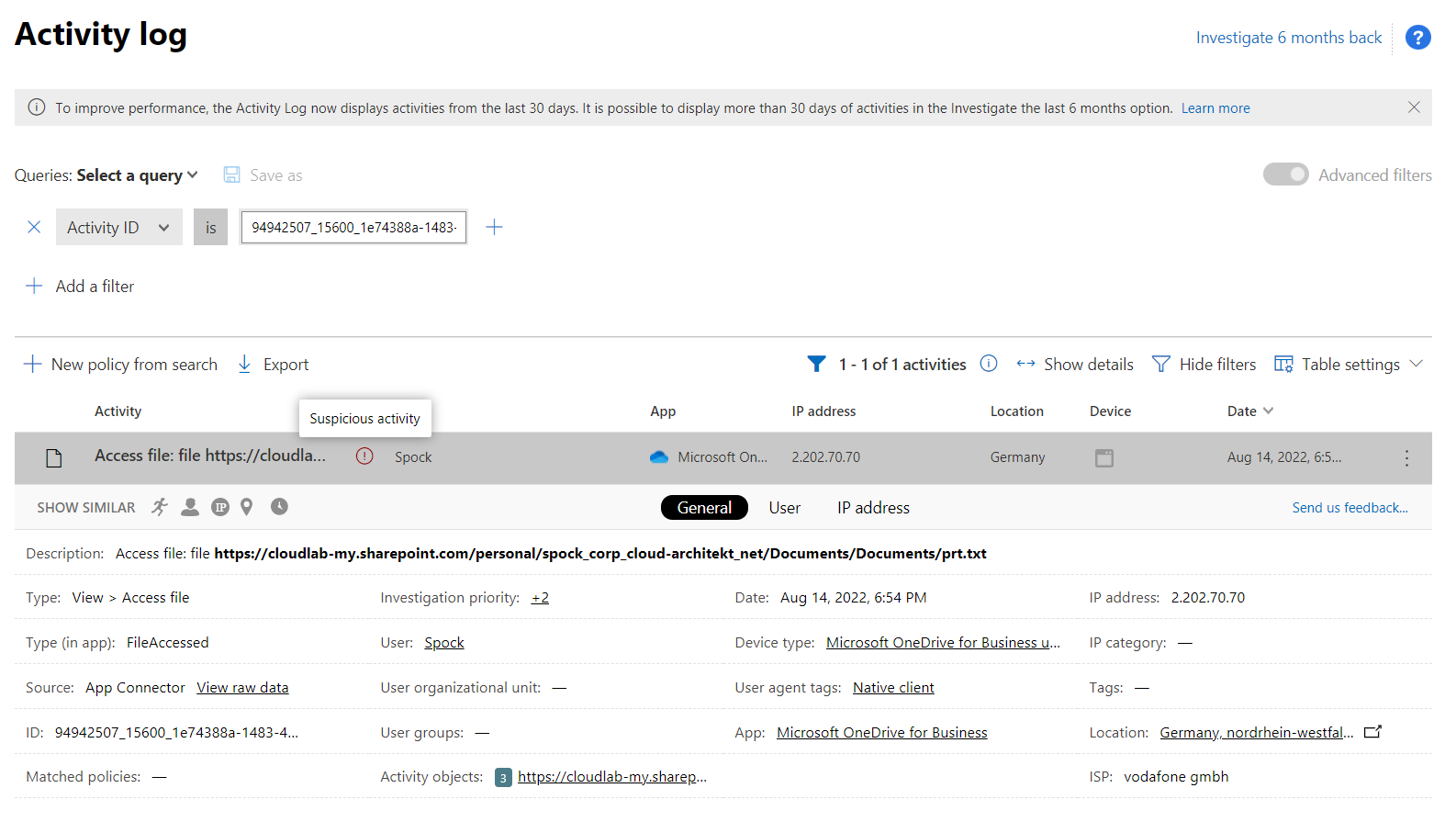Switch to the User tab
Viewport: 1456px width, 822px height.
[x=785, y=507]
